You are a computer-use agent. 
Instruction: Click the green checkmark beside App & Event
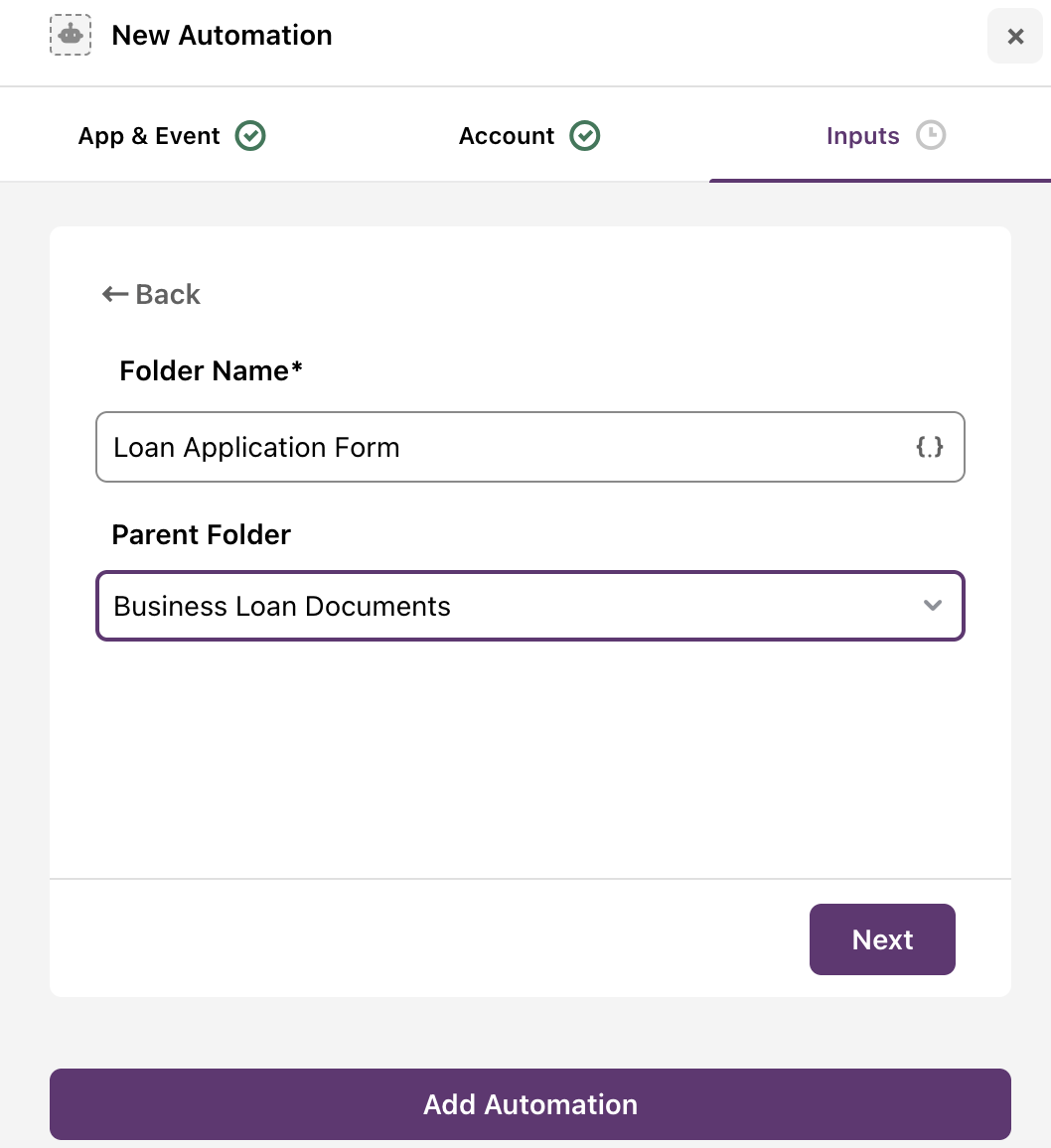point(250,135)
